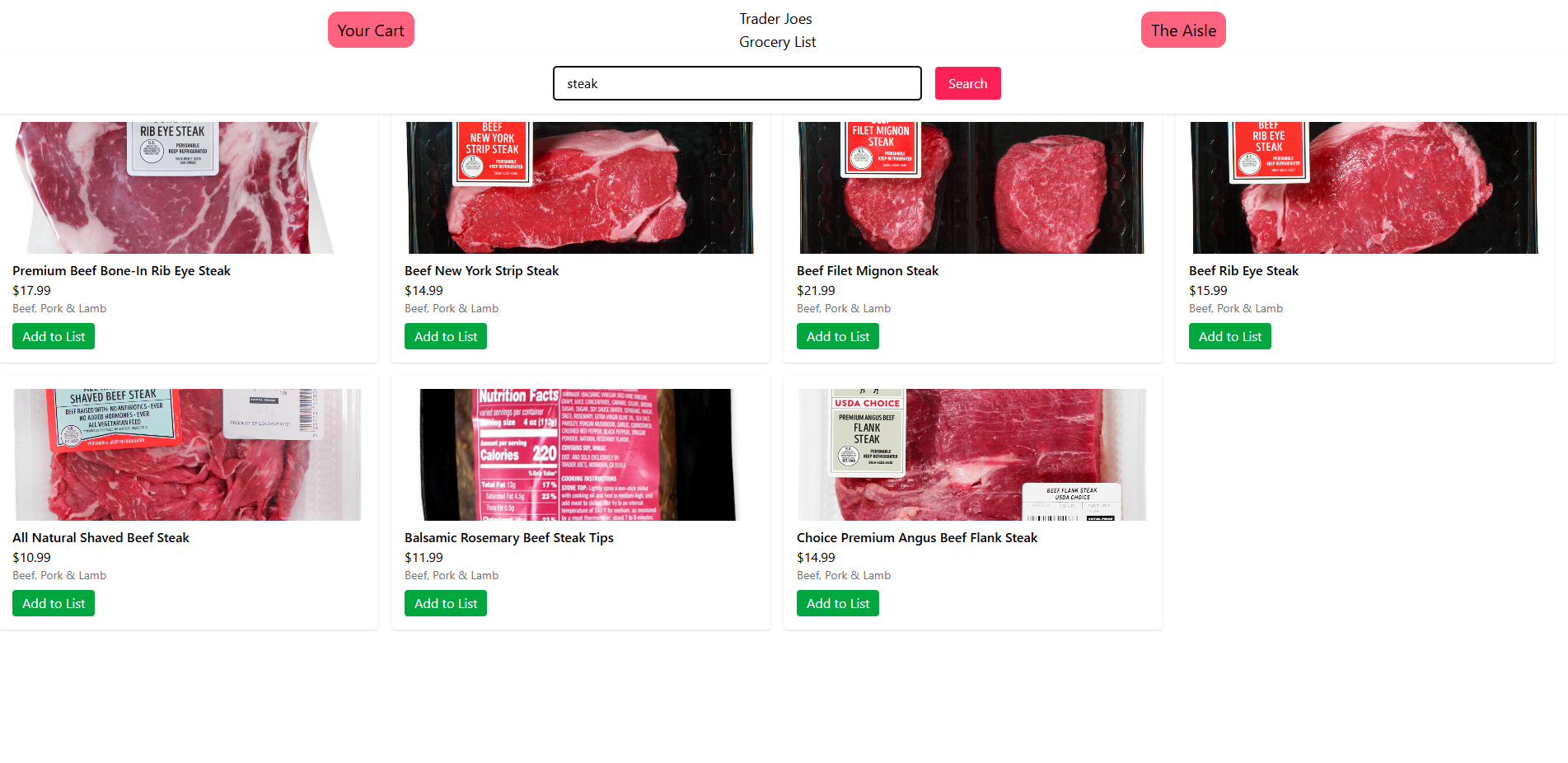Click the Beef Filet Mignon Steak product name
1568x763 pixels.
click(x=868, y=270)
